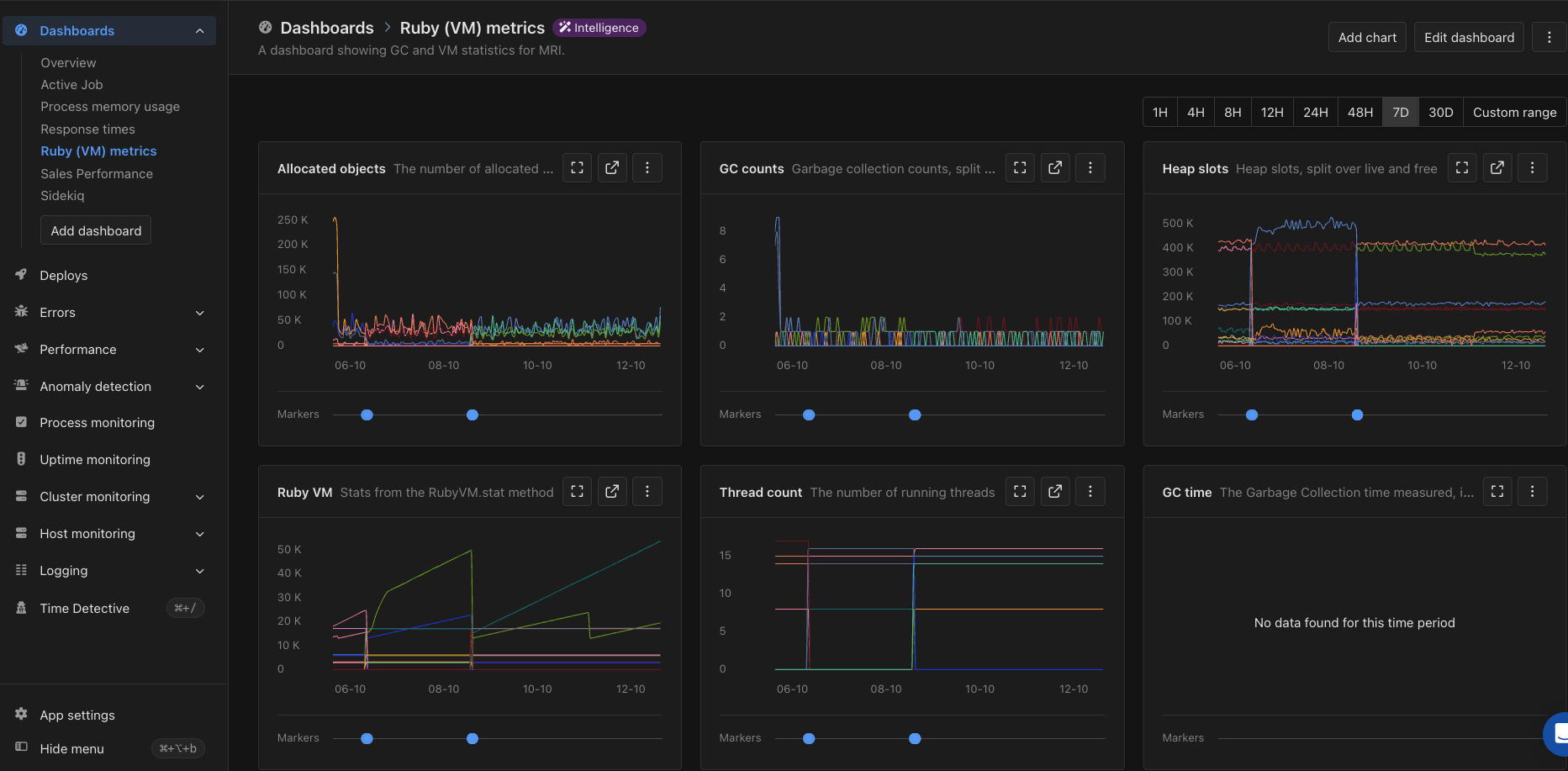Screen dimensions: 1568x771
Task: Expand the Cluster monitoring section
Action: pyautogui.click(x=200, y=497)
